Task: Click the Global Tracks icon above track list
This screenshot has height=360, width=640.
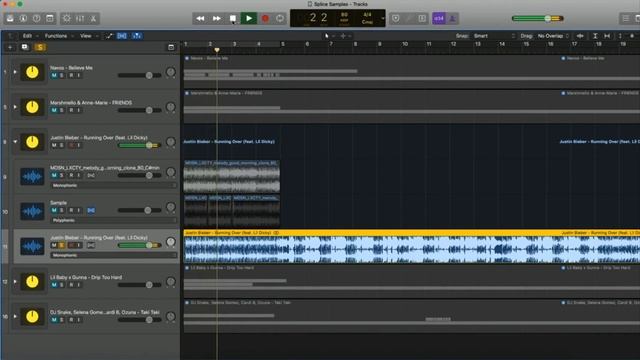Action: tap(171, 47)
